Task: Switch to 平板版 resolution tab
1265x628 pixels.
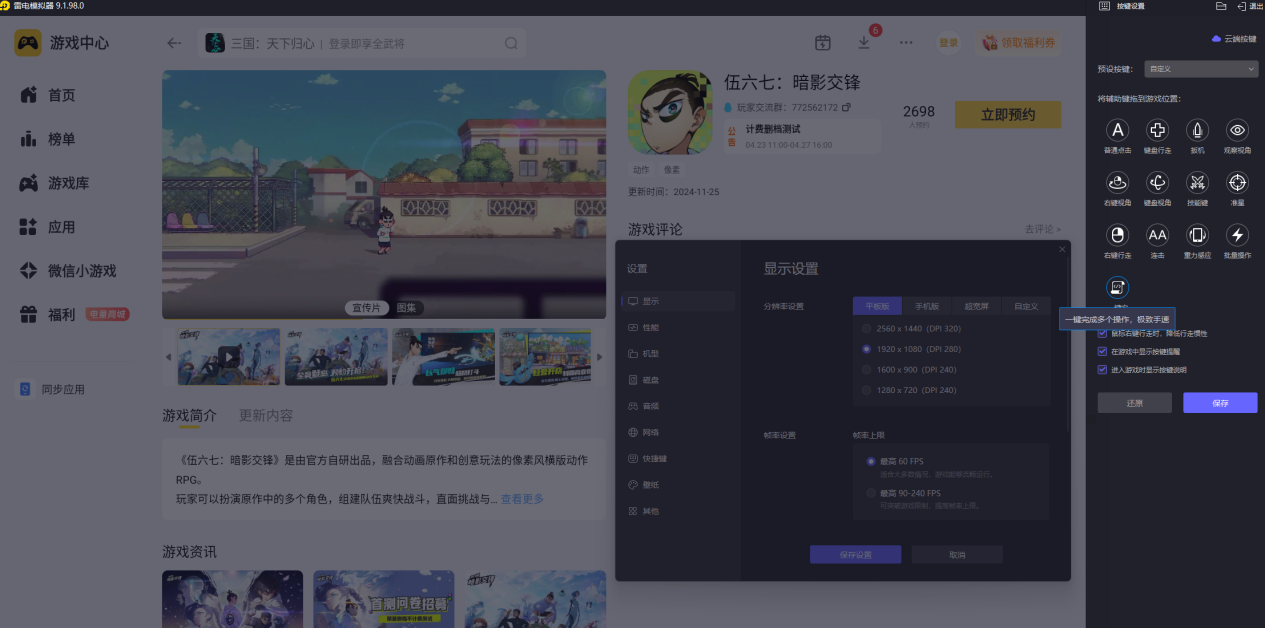Action: [877, 306]
